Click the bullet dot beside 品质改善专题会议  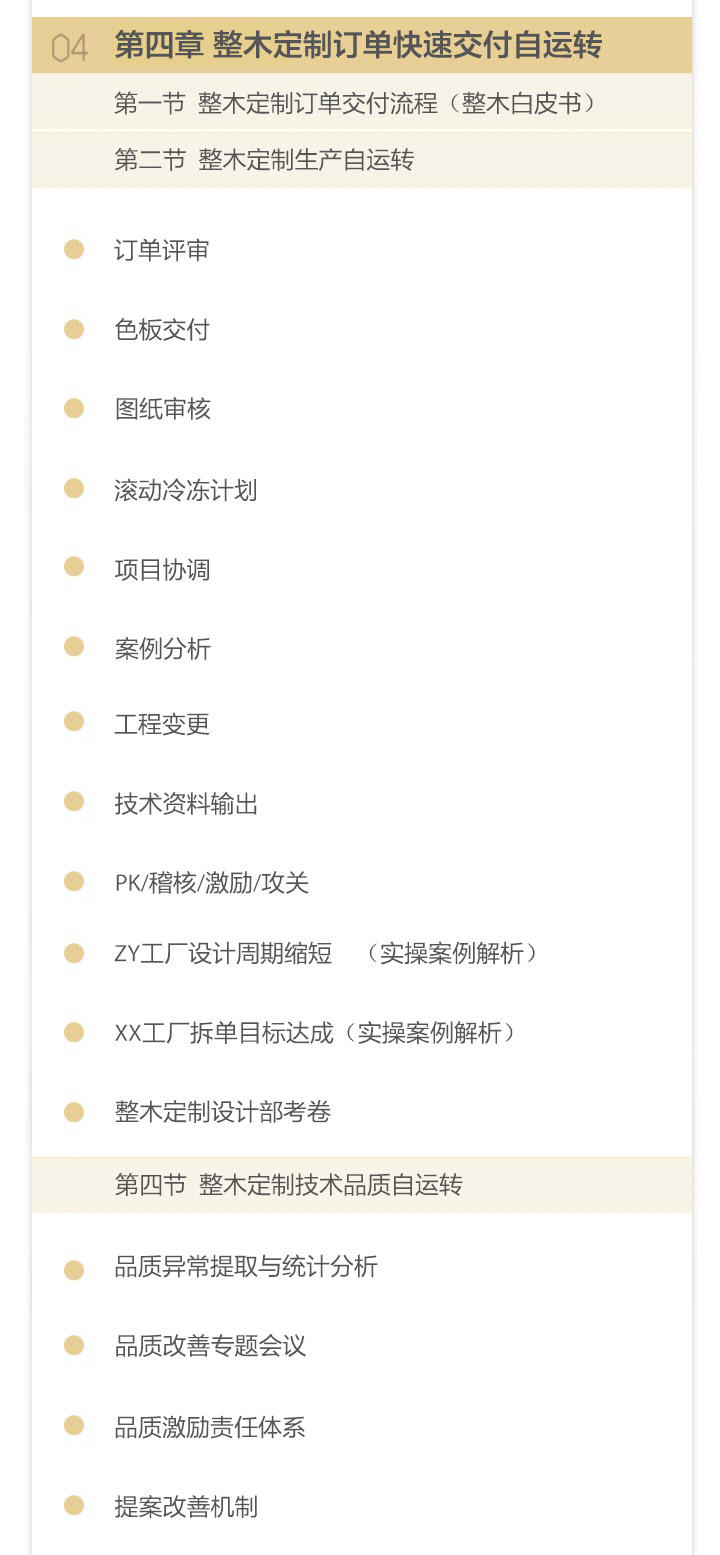(74, 1345)
